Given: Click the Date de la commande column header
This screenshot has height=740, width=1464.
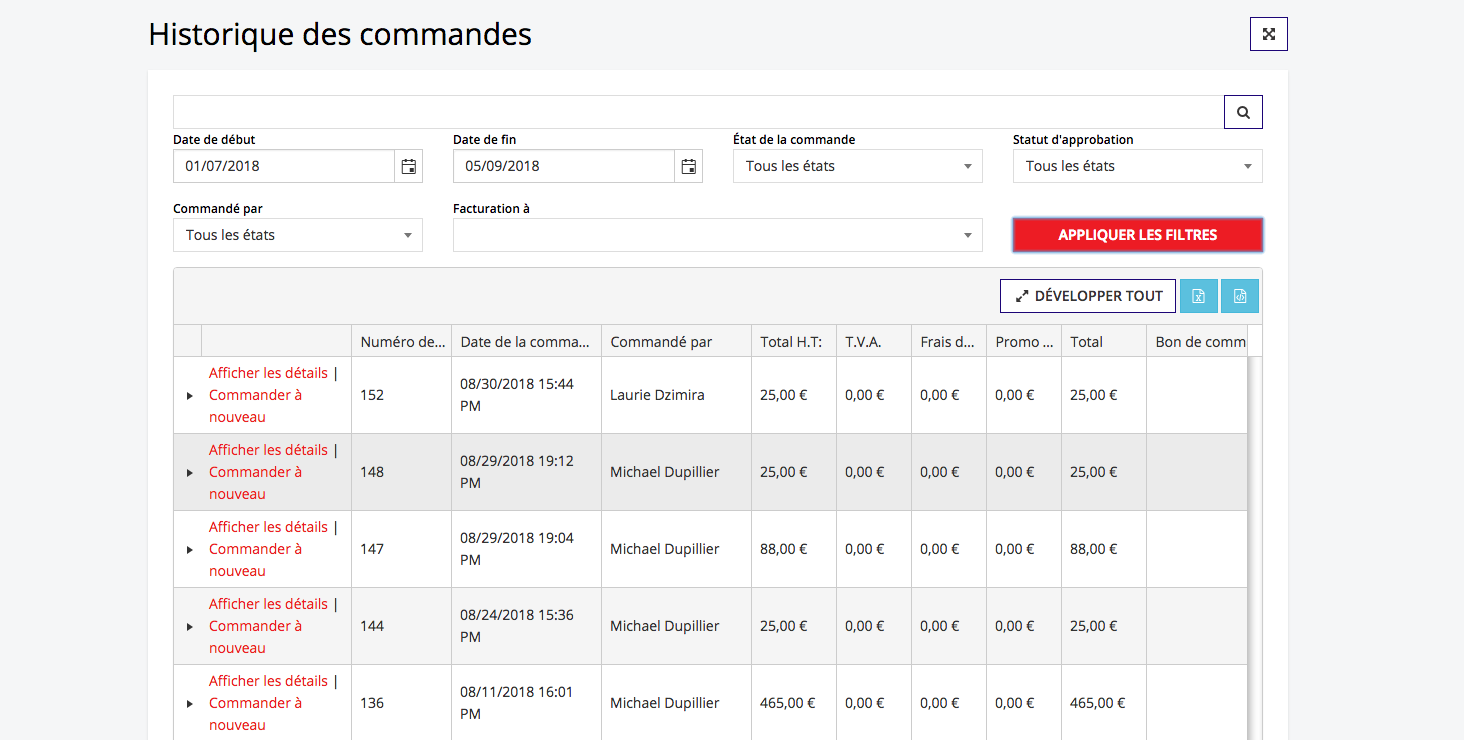Looking at the screenshot, I should [526, 342].
